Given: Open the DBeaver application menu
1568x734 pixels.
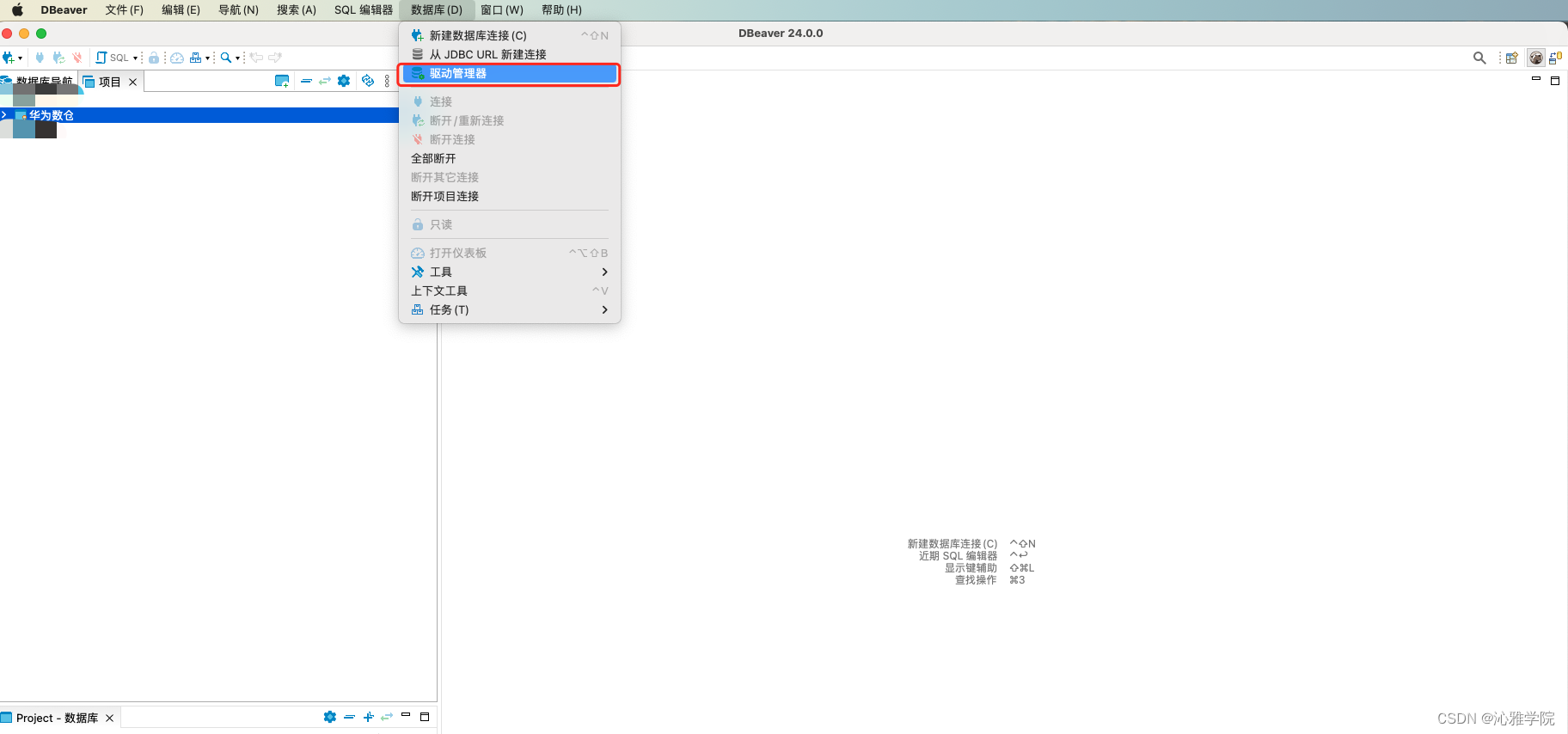Looking at the screenshot, I should coord(64,10).
